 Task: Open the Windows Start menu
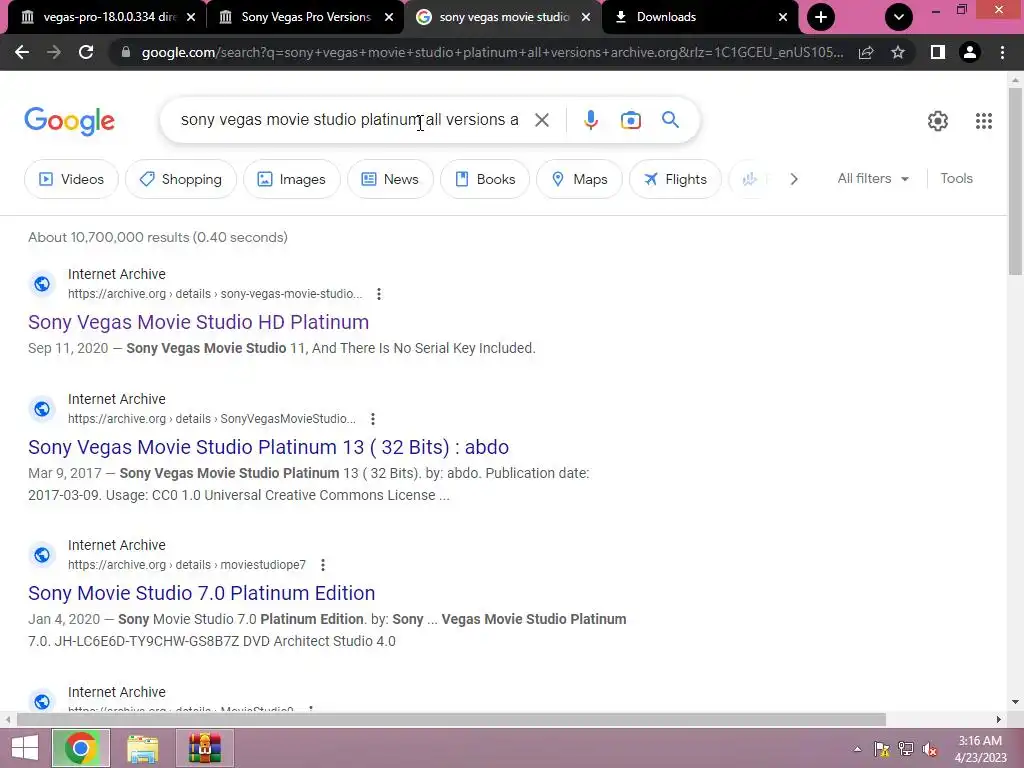[x=25, y=748]
